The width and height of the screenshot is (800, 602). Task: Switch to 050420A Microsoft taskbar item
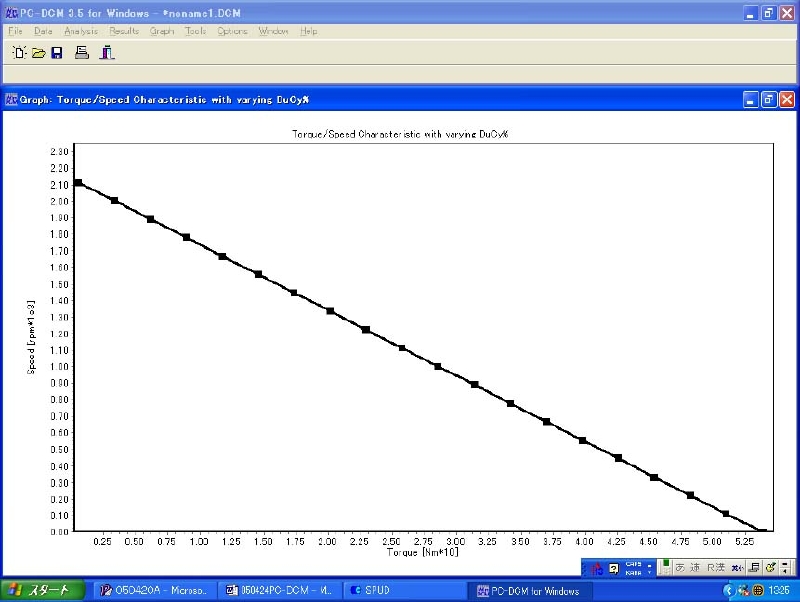pyautogui.click(x=155, y=591)
